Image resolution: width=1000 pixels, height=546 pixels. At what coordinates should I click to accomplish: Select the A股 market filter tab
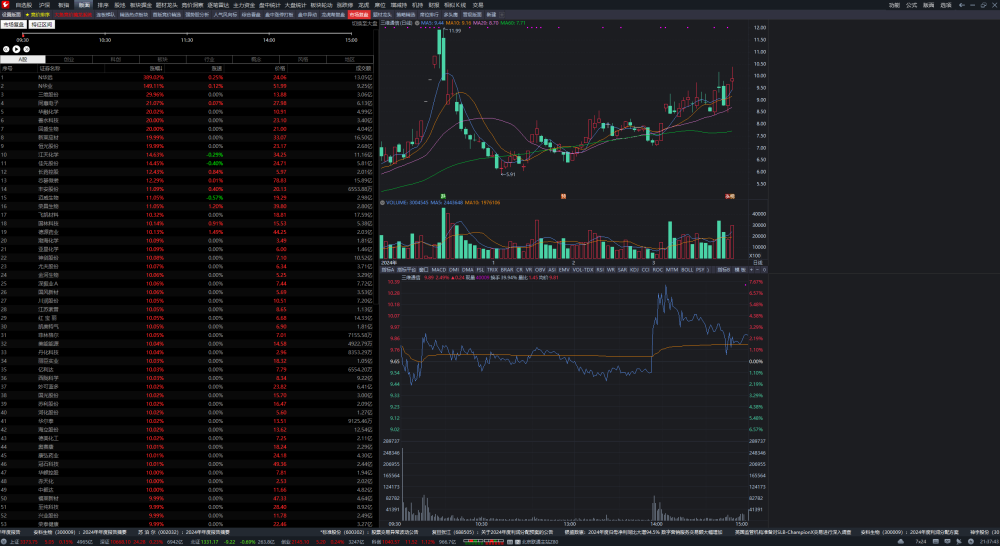click(x=23, y=59)
